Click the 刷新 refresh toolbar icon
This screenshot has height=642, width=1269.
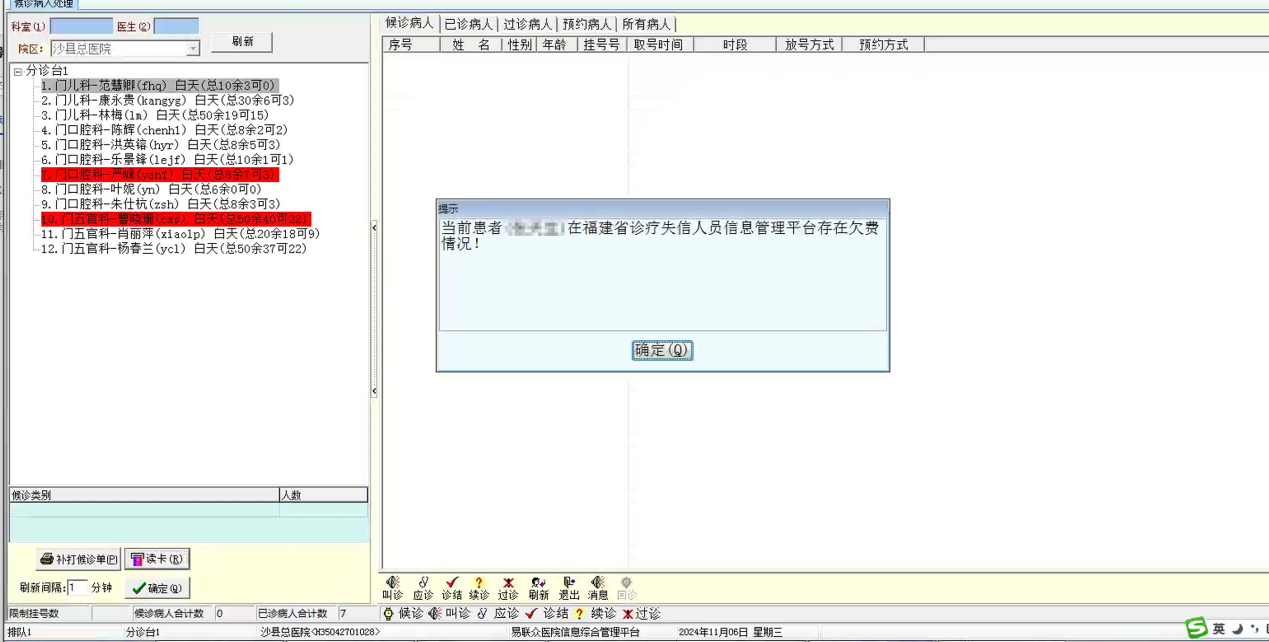coord(538,587)
